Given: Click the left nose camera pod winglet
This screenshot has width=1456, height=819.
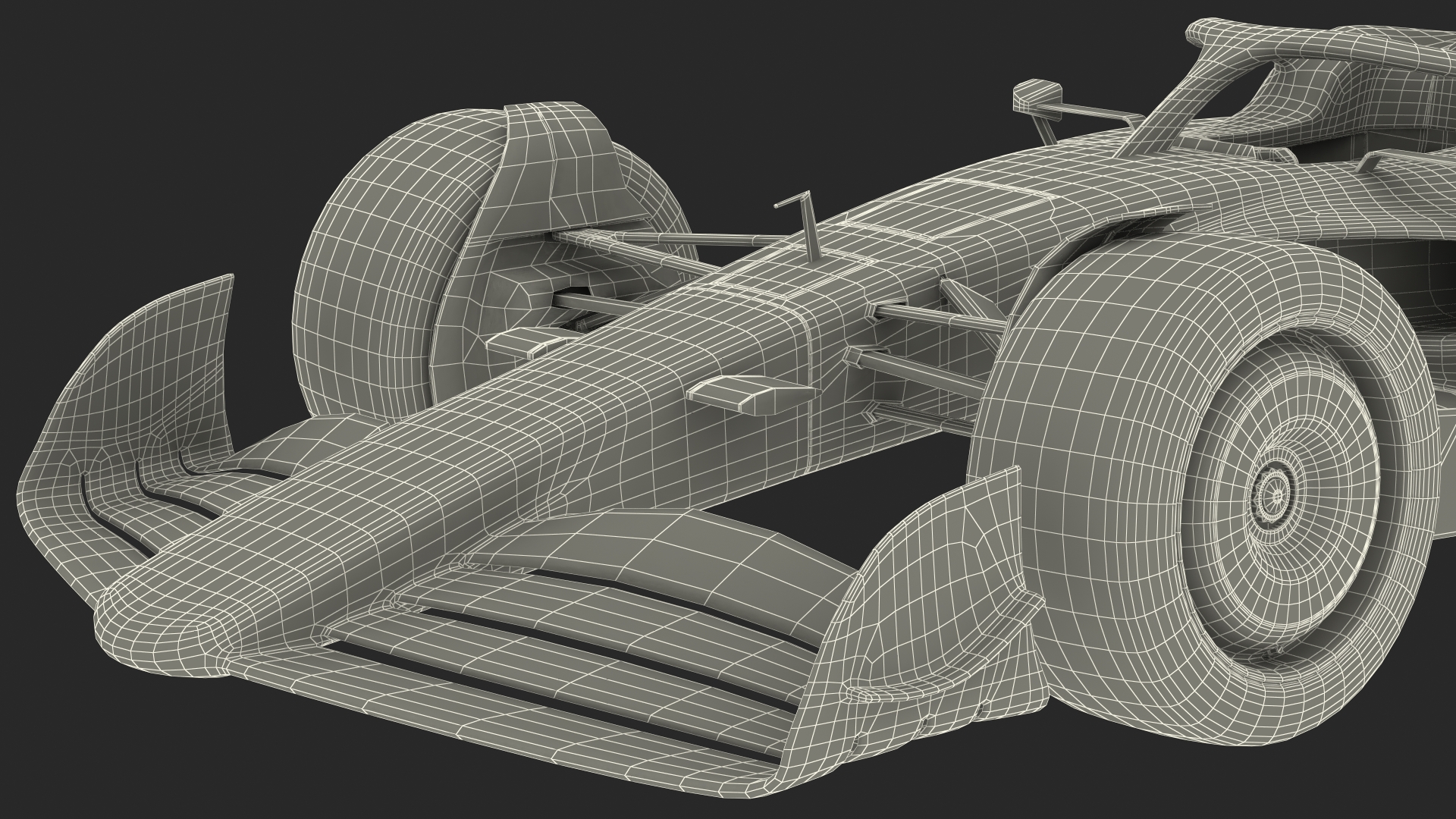Looking at the screenshot, I should (x=523, y=341).
